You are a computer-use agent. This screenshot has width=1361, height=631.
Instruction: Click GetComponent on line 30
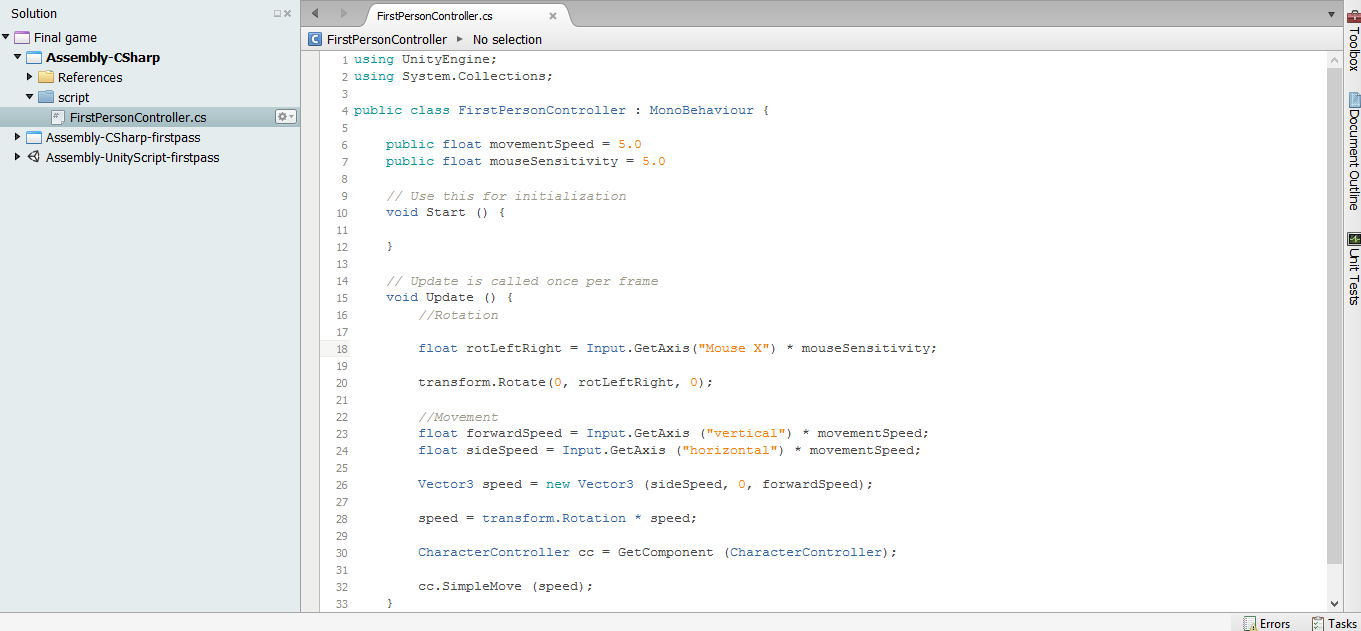tap(665, 552)
